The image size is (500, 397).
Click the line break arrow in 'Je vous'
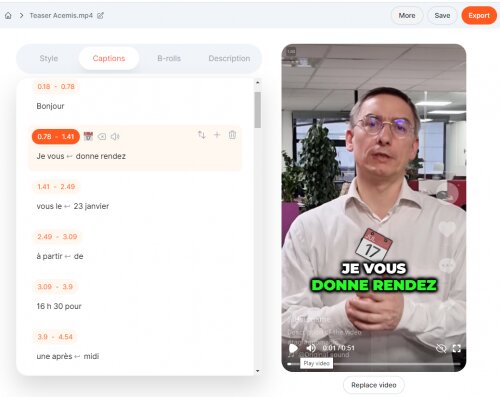tap(69, 156)
